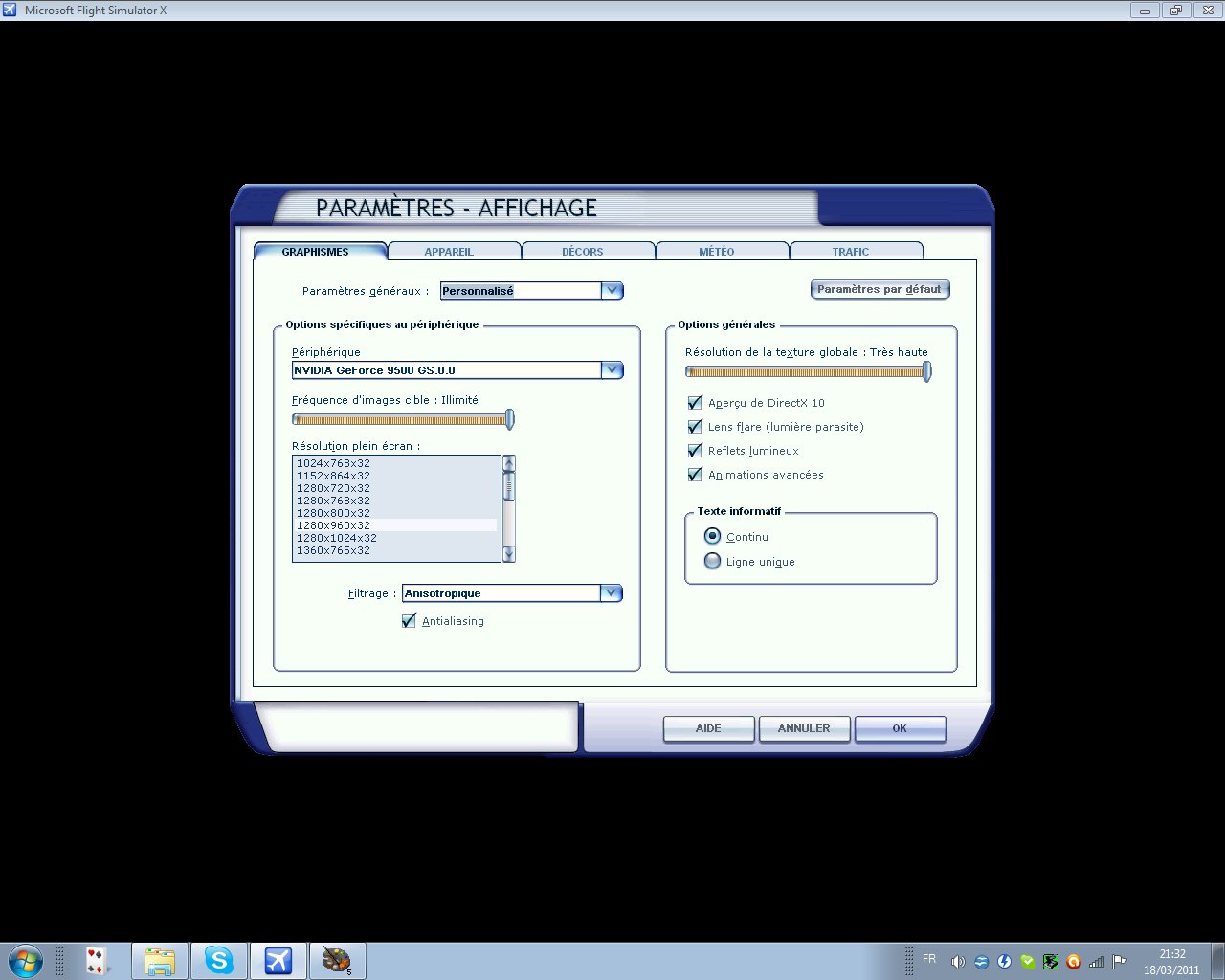
Task: Toggle Reflets lumineux checkbox
Action: [695, 451]
